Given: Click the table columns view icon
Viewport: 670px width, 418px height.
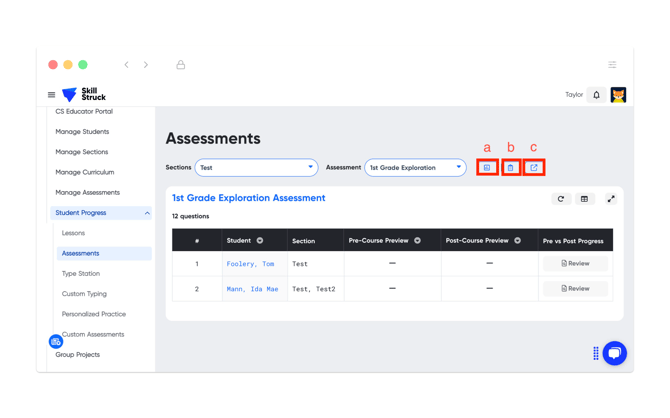Looking at the screenshot, I should (x=585, y=199).
